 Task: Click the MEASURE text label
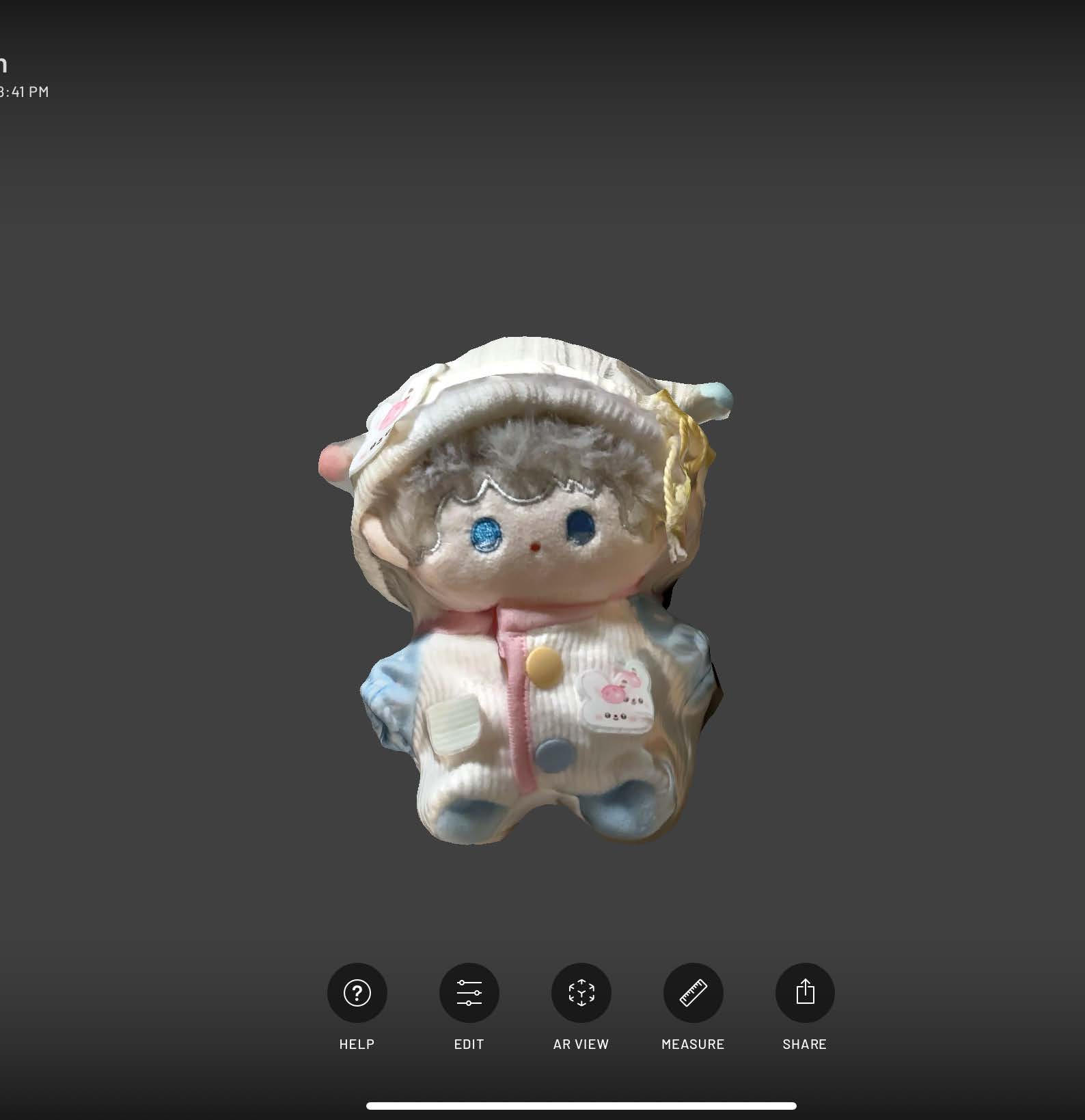[693, 1044]
